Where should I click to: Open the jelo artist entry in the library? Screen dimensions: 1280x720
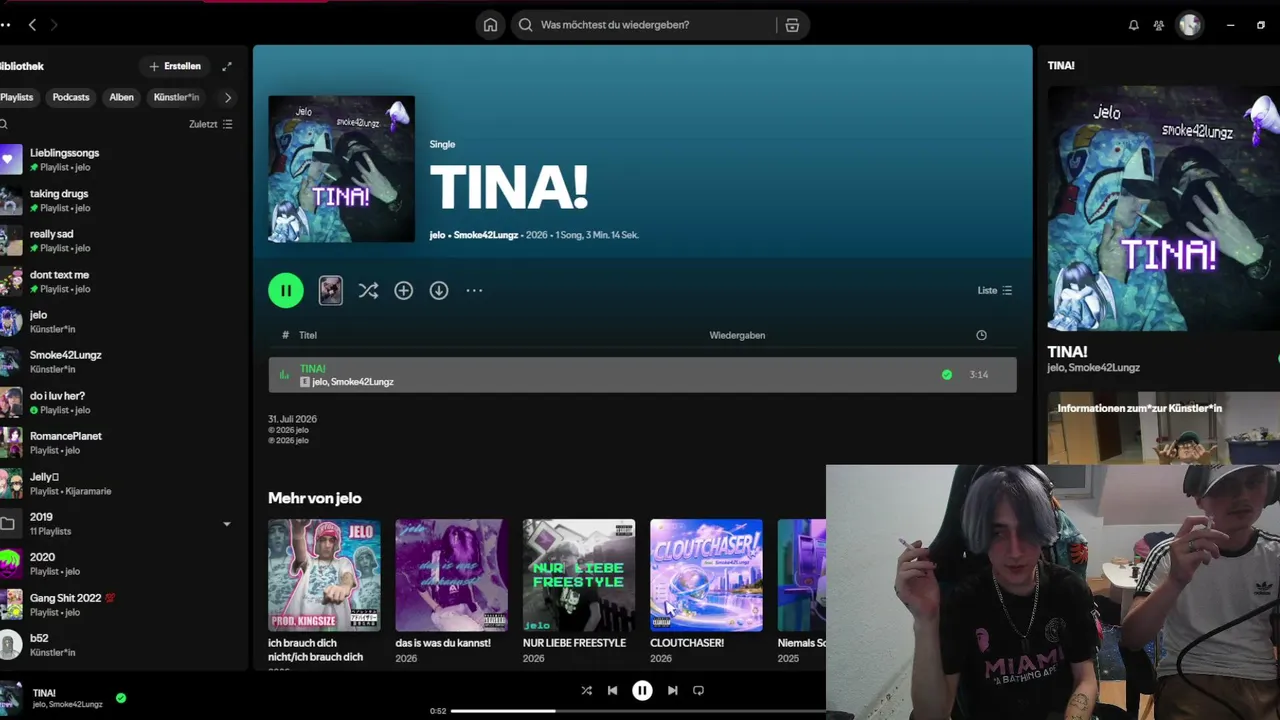point(120,321)
